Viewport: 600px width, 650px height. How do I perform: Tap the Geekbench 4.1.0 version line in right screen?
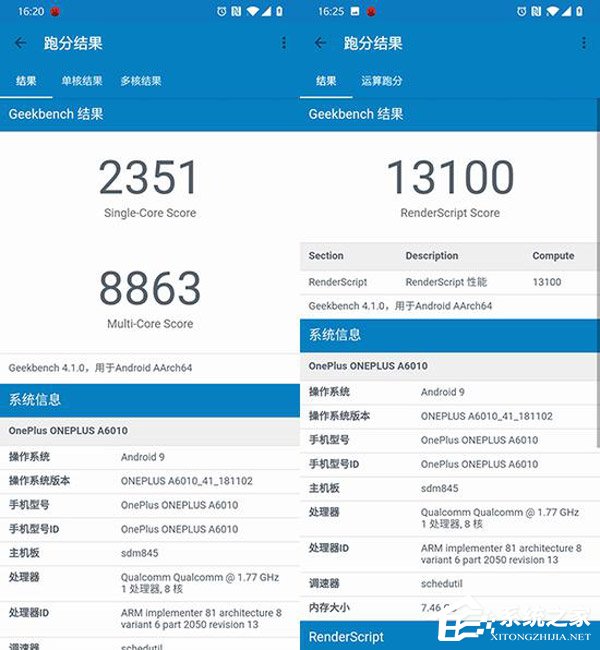[x=400, y=306]
